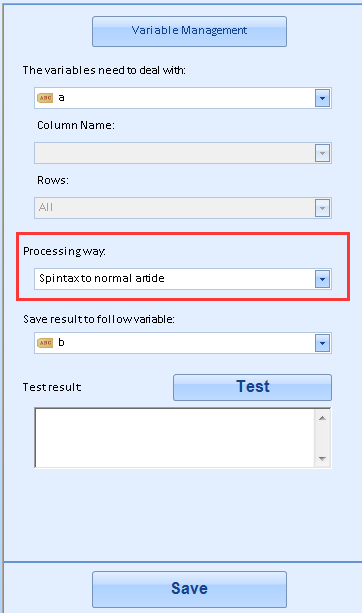Open the Processing way dropdown arrow
Screen dimensions: 362x613
(323, 279)
